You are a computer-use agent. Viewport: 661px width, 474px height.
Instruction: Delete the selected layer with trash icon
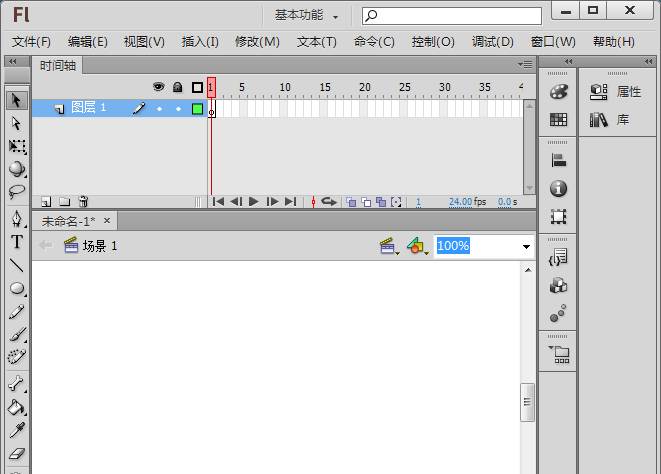[x=83, y=202]
